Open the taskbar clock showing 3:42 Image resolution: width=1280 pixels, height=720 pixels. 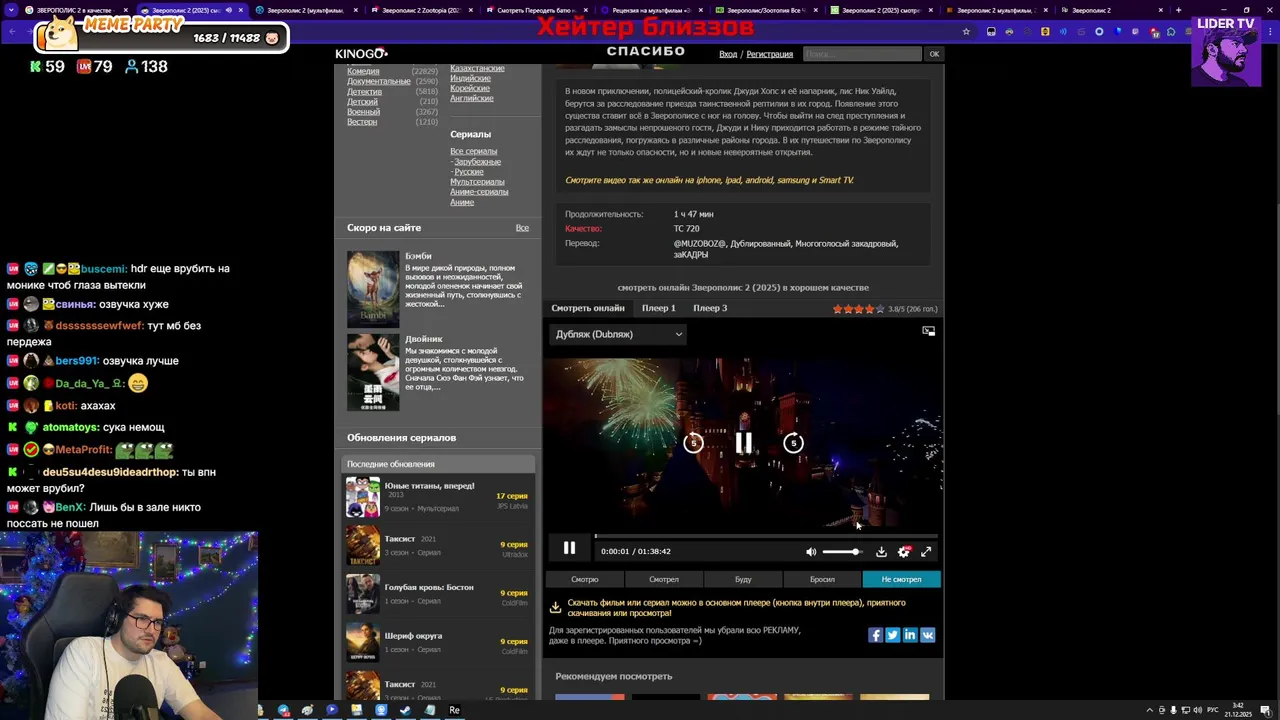coord(1238,710)
